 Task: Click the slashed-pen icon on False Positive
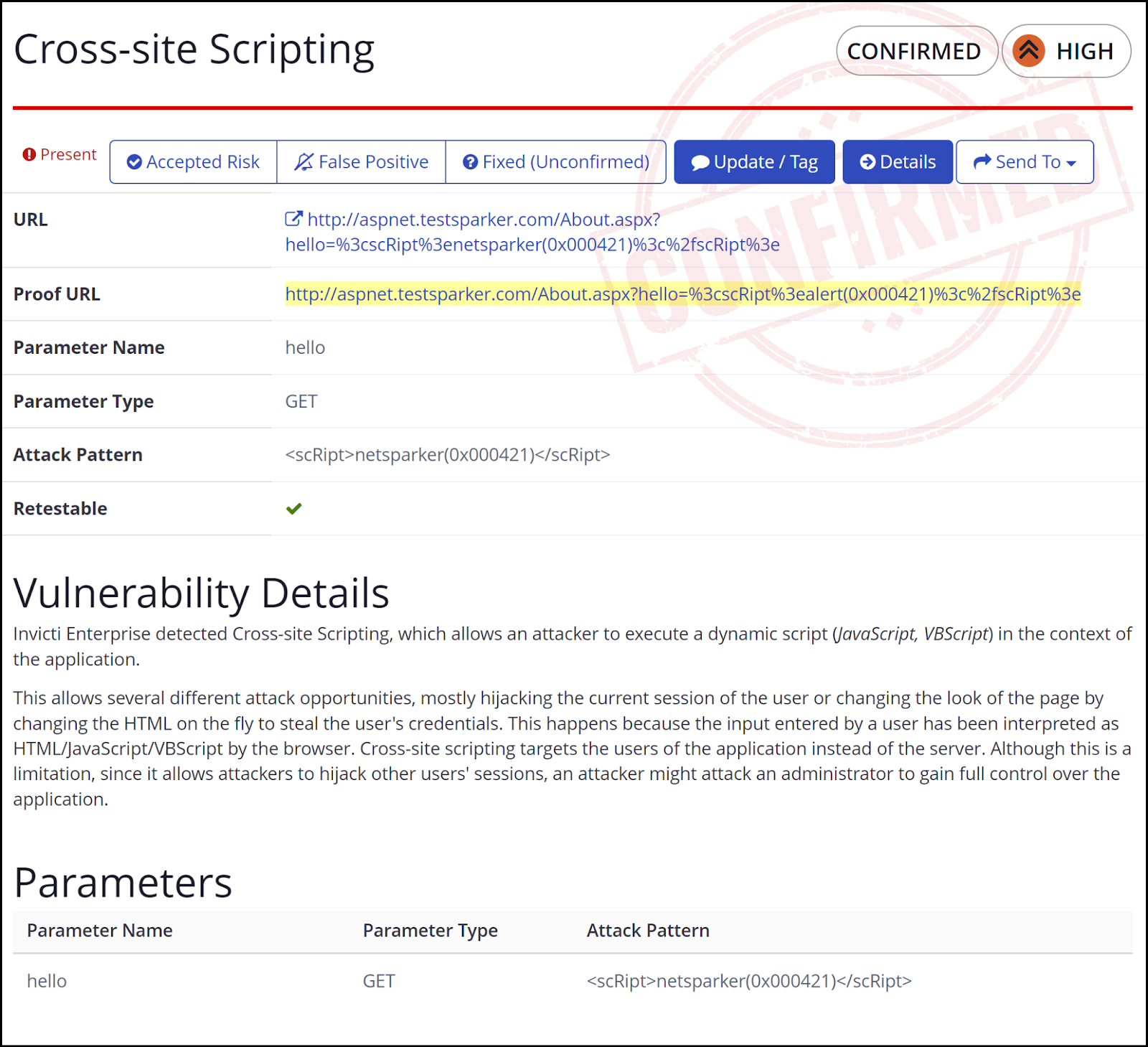click(303, 161)
